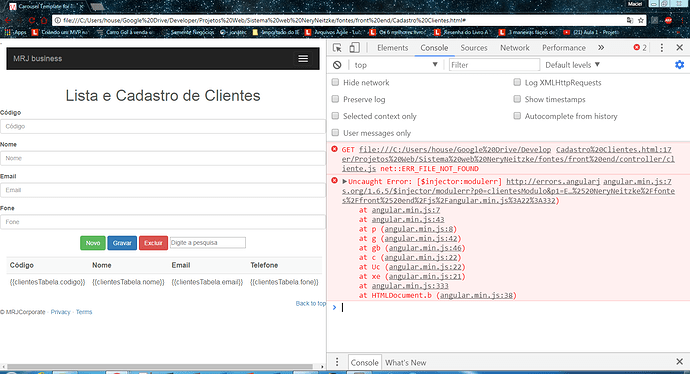The width and height of the screenshot is (690, 374).
Task: Open the top context dropdown
Action: point(396,65)
